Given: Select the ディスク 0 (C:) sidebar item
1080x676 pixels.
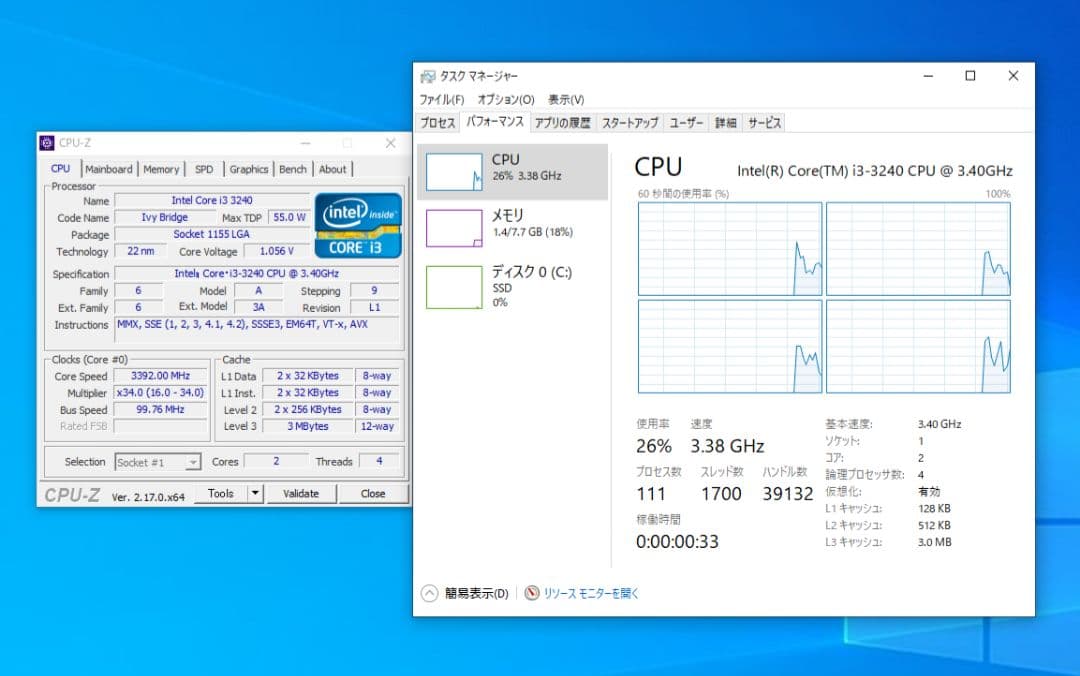Looking at the screenshot, I should (x=512, y=287).
